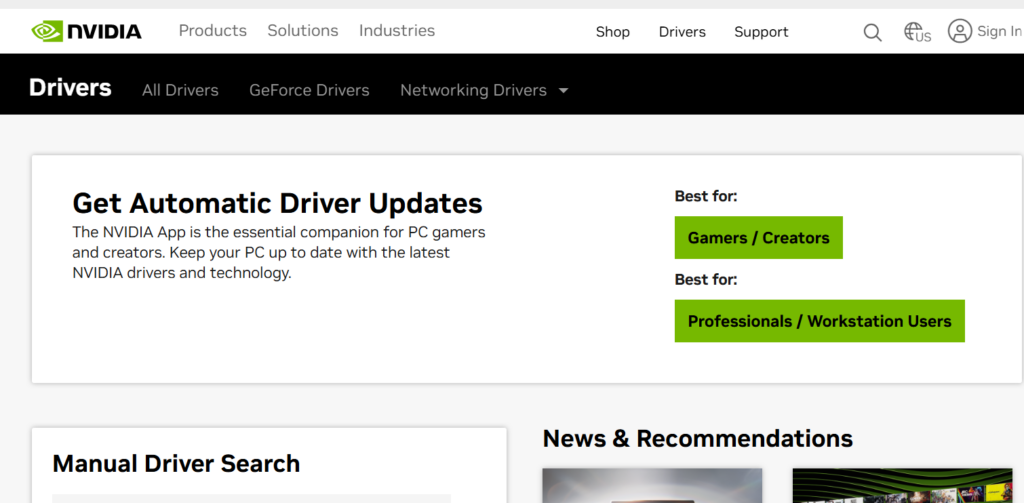
Task: Click the "Best for:" label above Gamers / Creators
Action: 706,196
